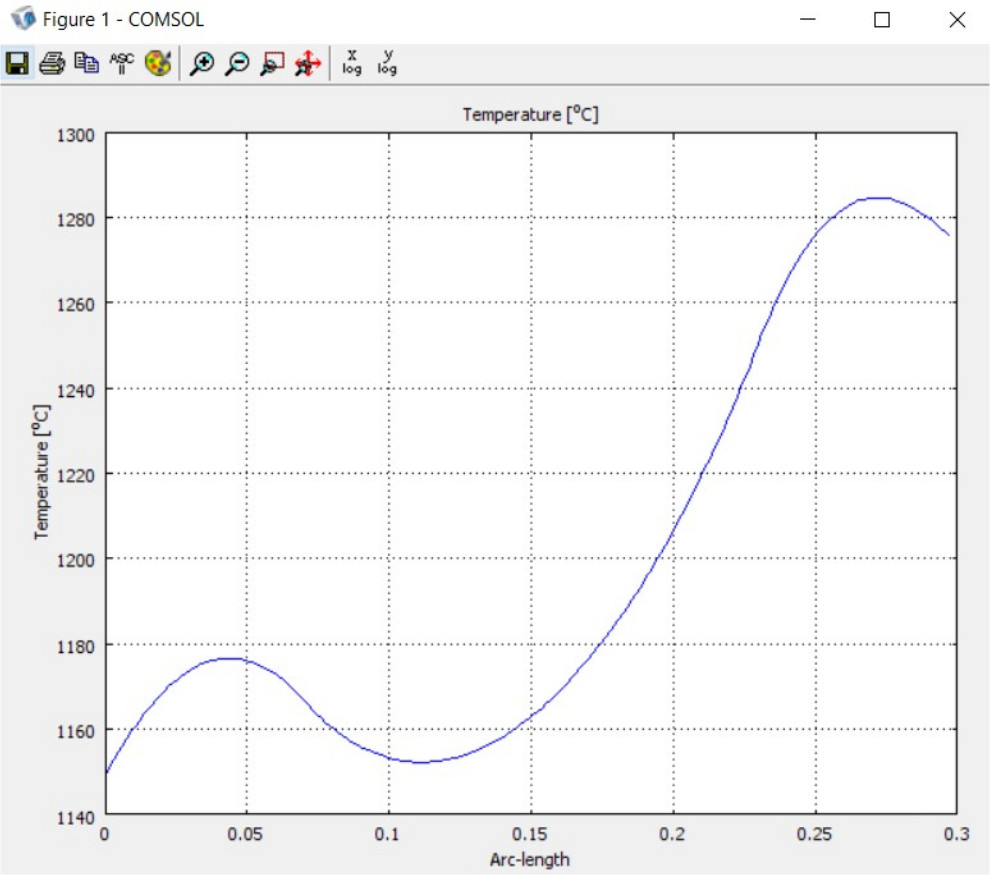990x875 pixels.
Task: Click the "Arc-length" x-axis label
Action: click(530, 859)
